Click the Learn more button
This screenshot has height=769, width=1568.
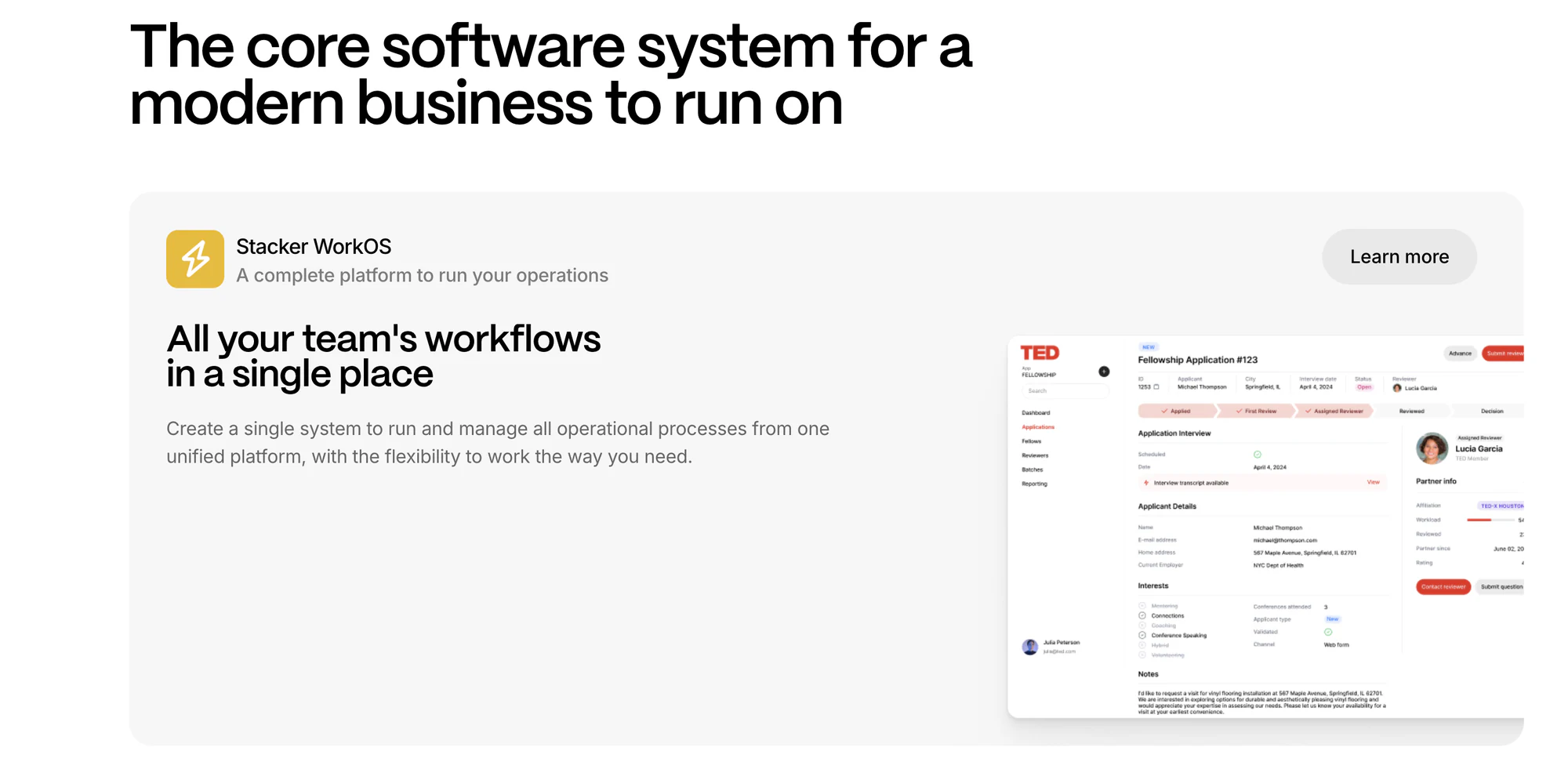pos(1399,256)
